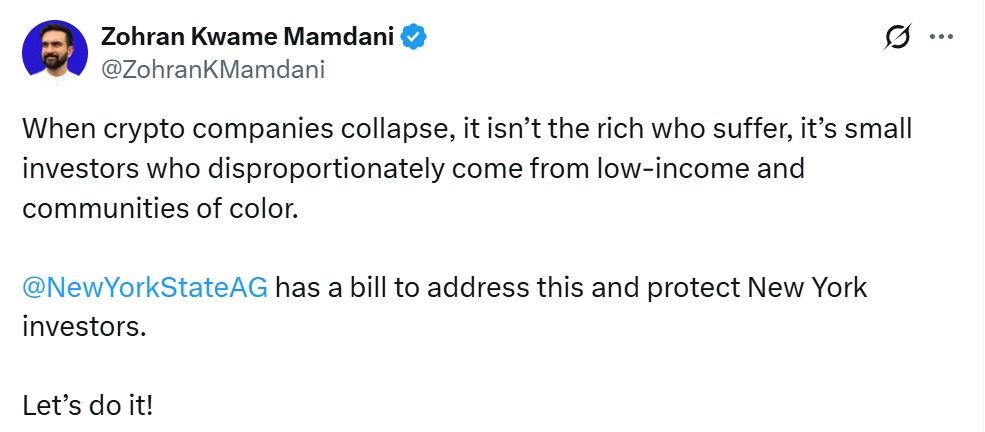The width and height of the screenshot is (985, 432).
Task: Click the line starting "When crypto companies collapse"
Action: pos(466,129)
